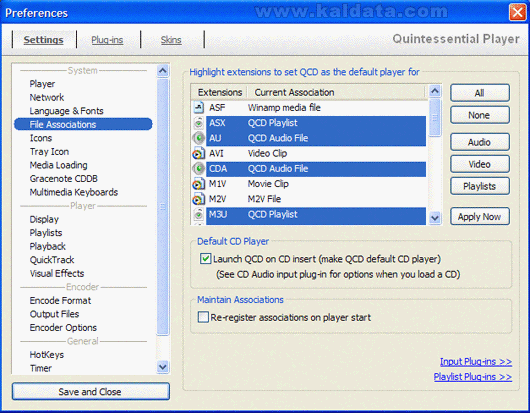Uncheck Launch QCD on CD insert
Image resolution: width=530 pixels, height=413 pixels.
[206, 259]
